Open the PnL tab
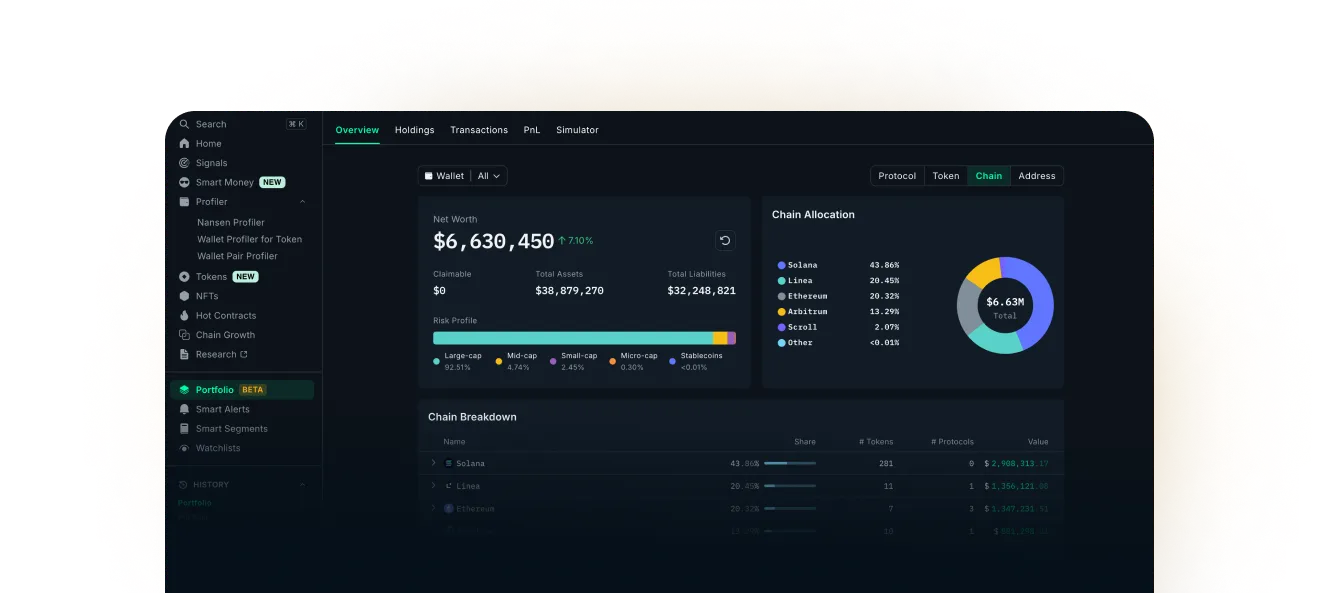The image size is (1321, 593). pos(532,130)
